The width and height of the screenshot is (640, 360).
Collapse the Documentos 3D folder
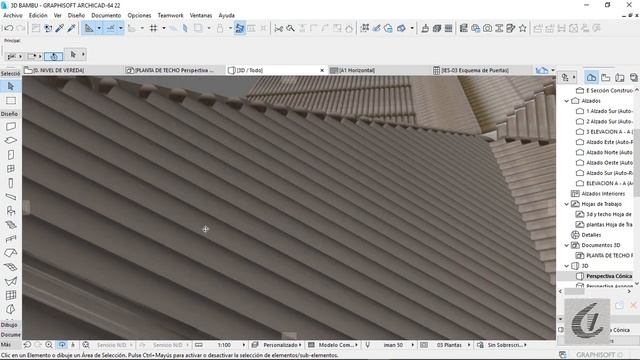(567, 245)
